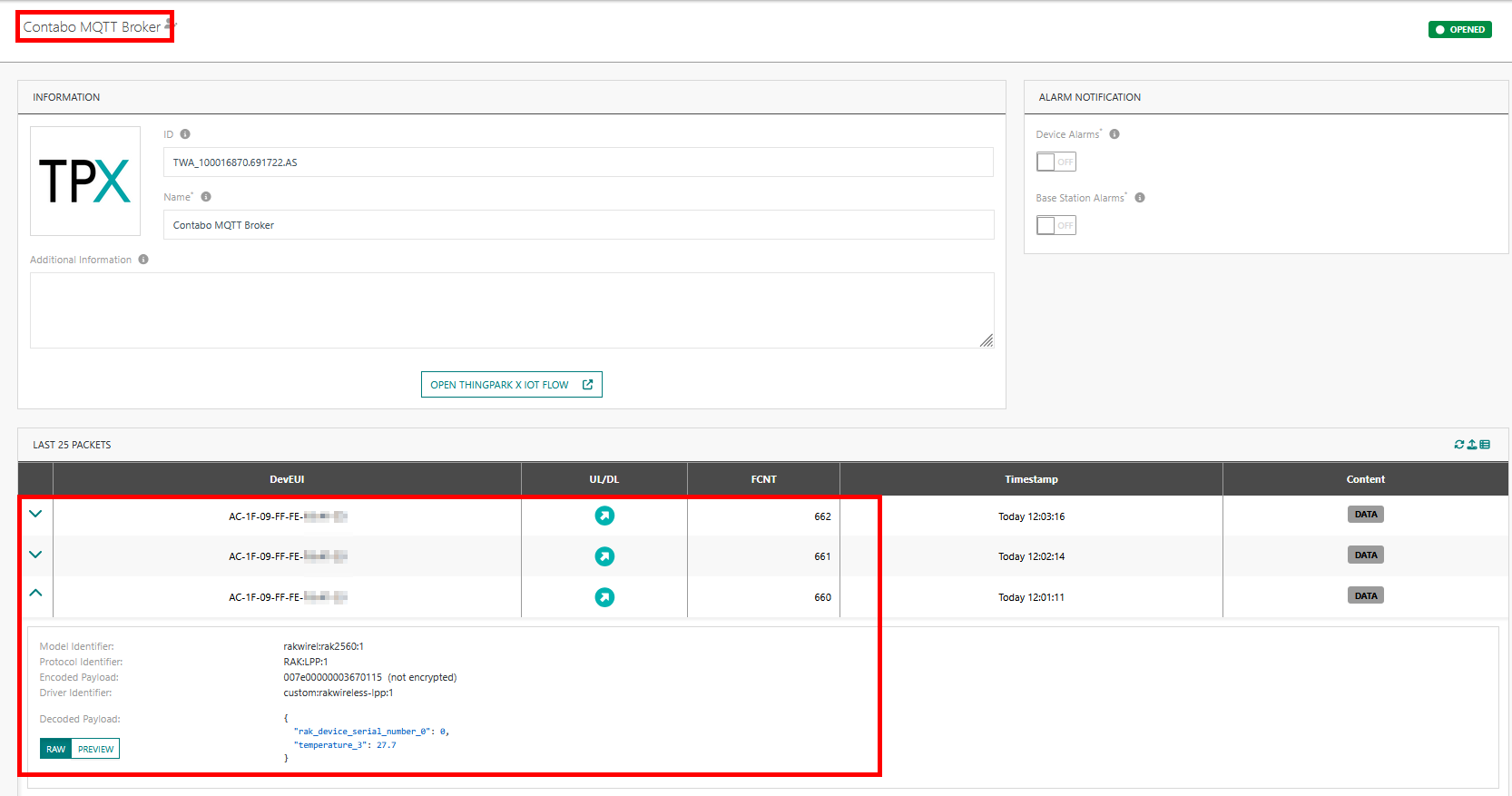Screen dimensions: 1512x796
Task: Expand the packet row with FCNT 661
Action: click(35, 555)
